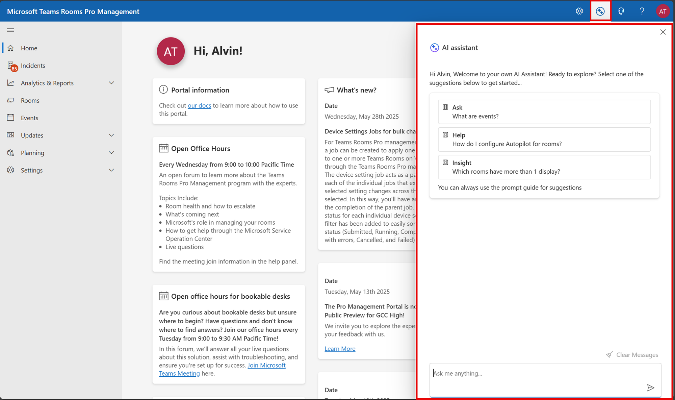This screenshot has width=675, height=400.
Task: Click the bookable desks calendar icon
Action: tap(164, 296)
